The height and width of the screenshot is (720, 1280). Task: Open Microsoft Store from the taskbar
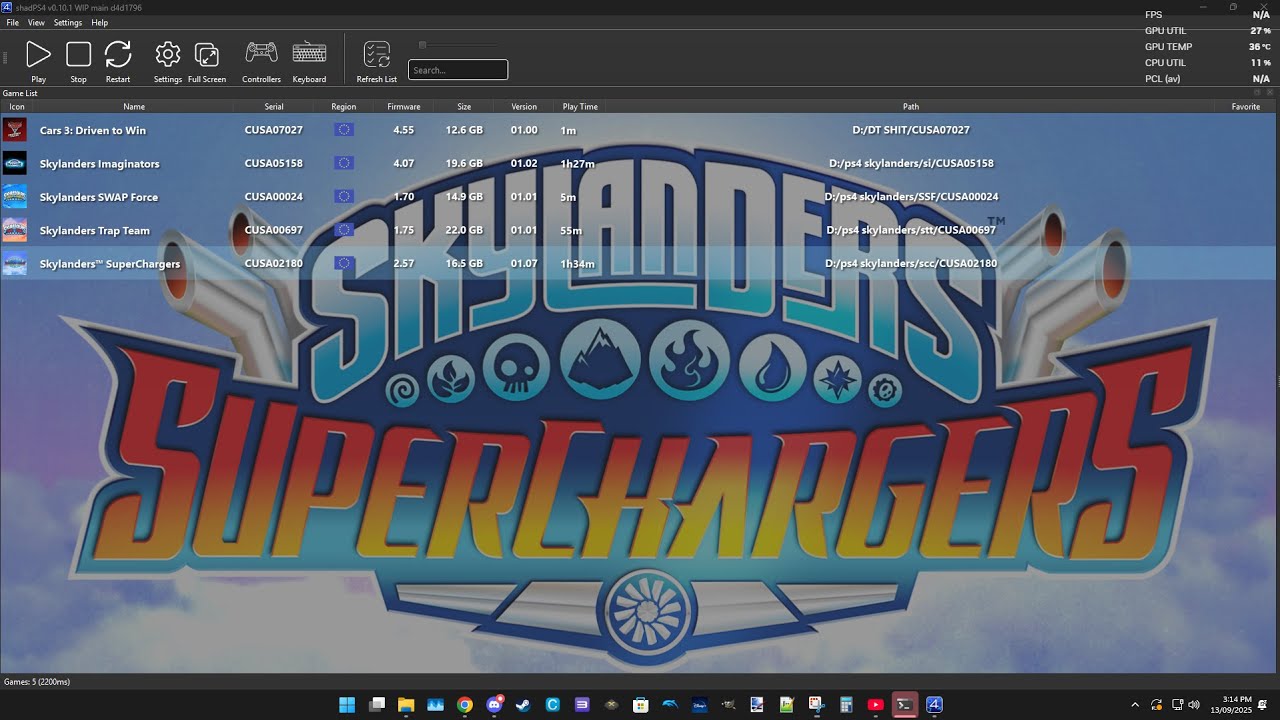pos(641,705)
